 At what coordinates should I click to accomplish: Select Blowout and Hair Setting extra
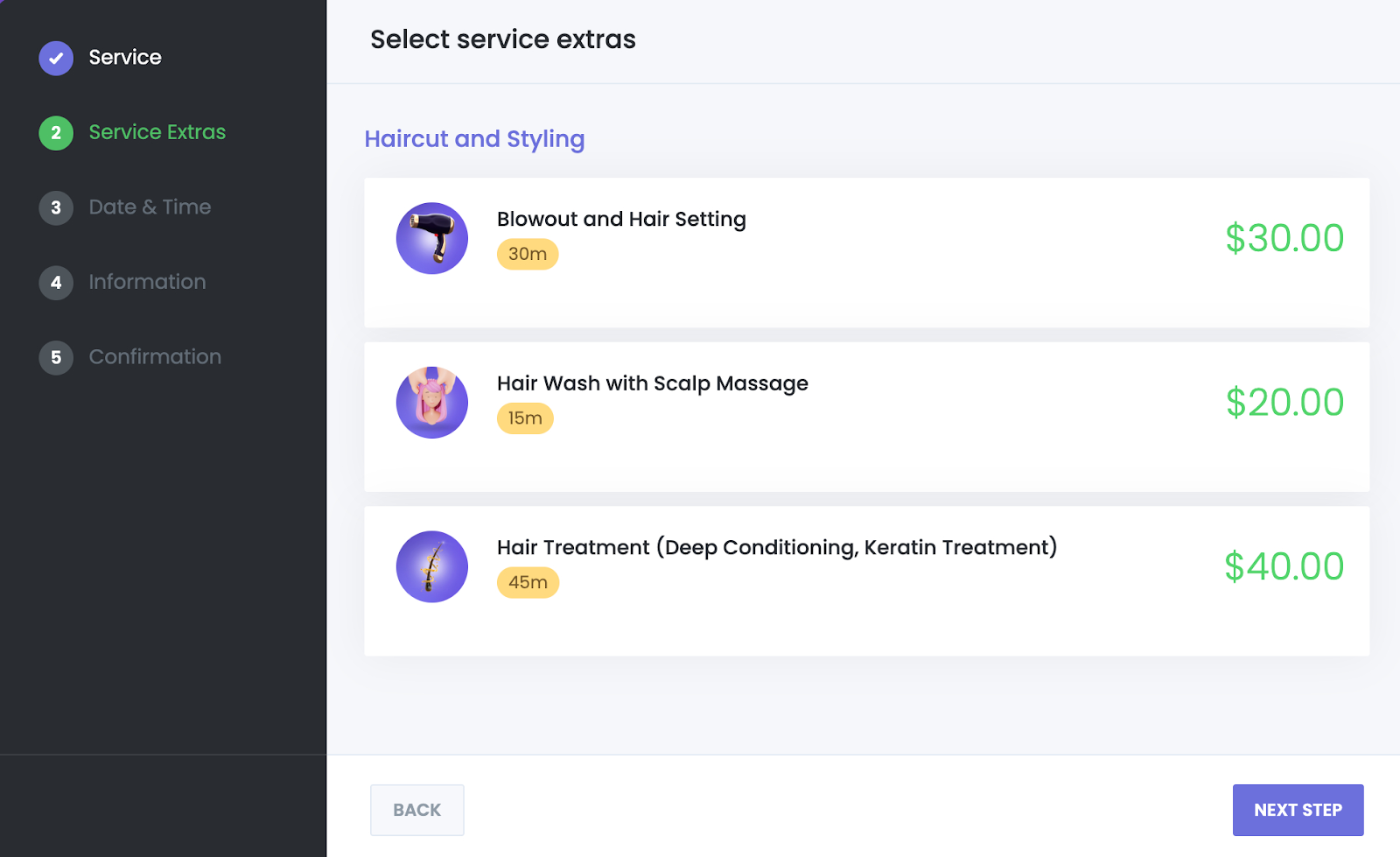621,219
